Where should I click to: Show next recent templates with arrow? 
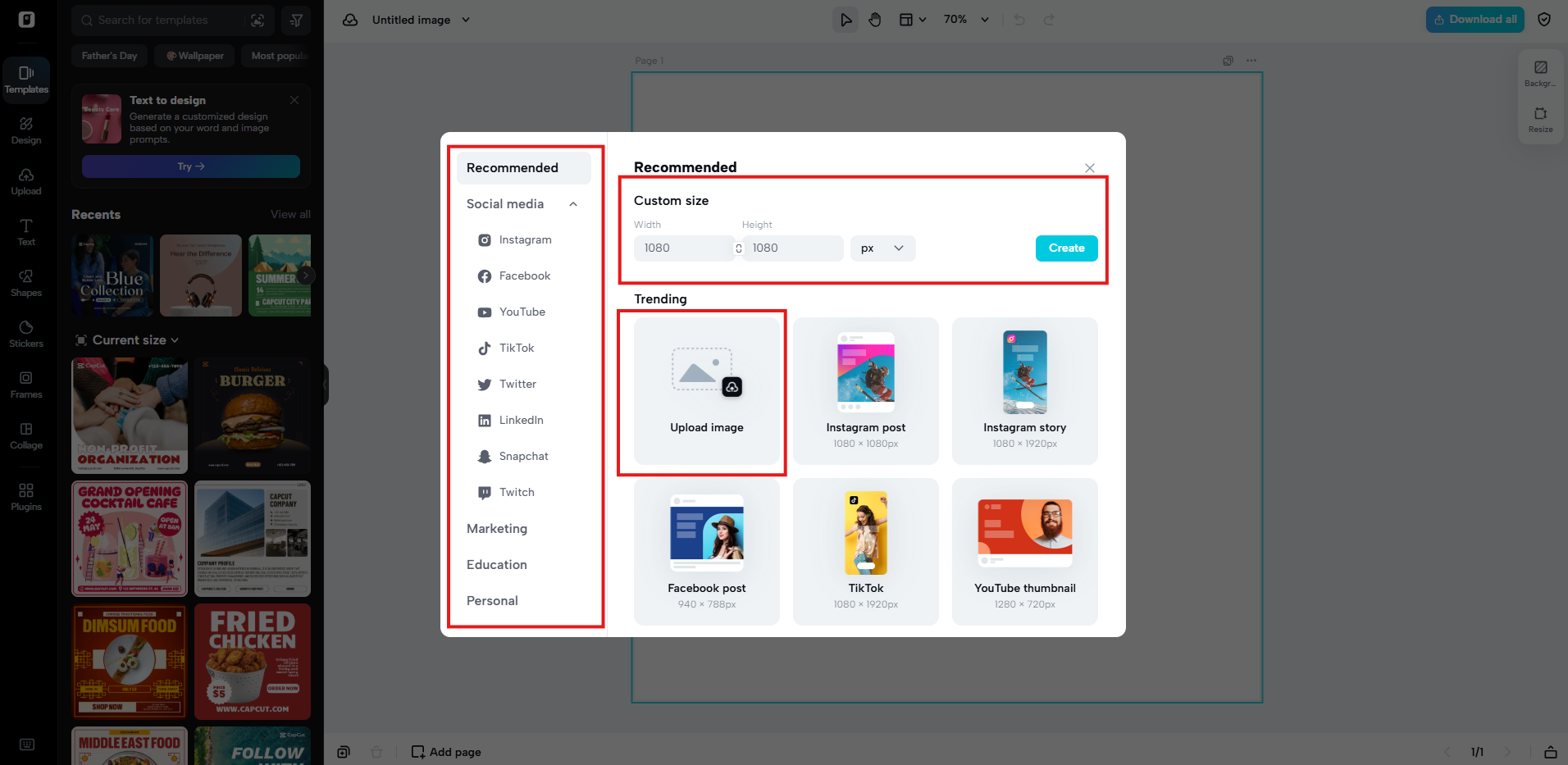click(x=305, y=275)
